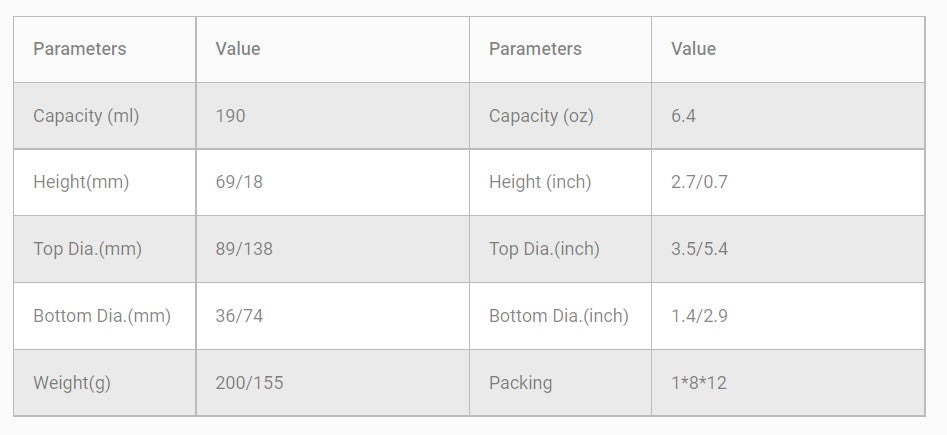
Task: Select the 6.4 ounce value
Action: pyautogui.click(x=683, y=116)
